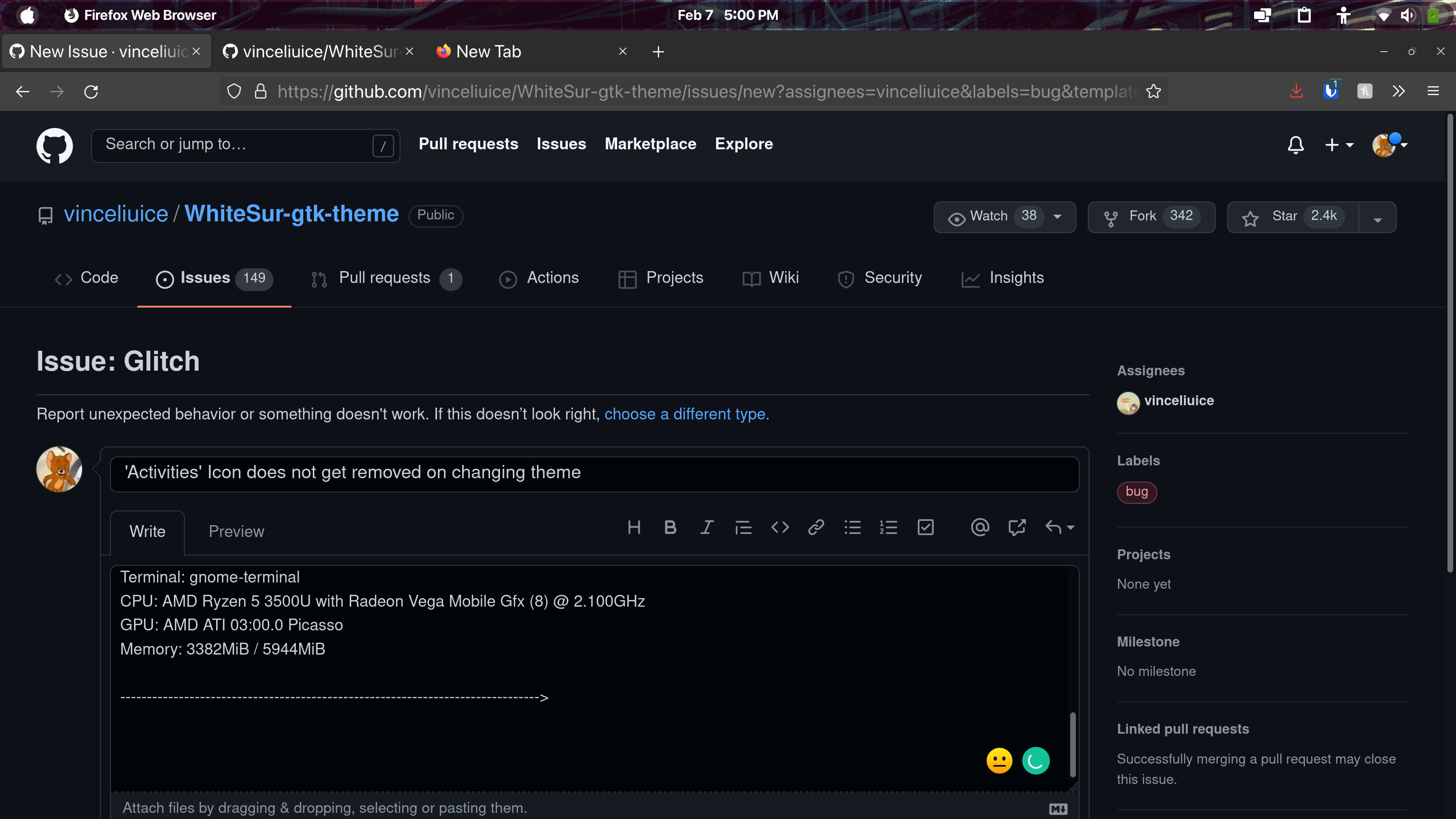Insert a task list

click(x=925, y=528)
